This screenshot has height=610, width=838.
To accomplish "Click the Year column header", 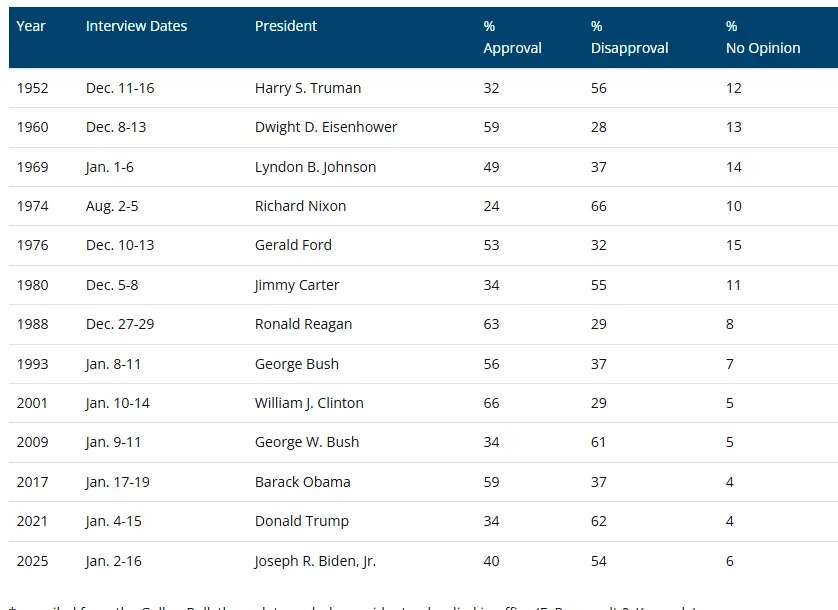I will tap(31, 26).
